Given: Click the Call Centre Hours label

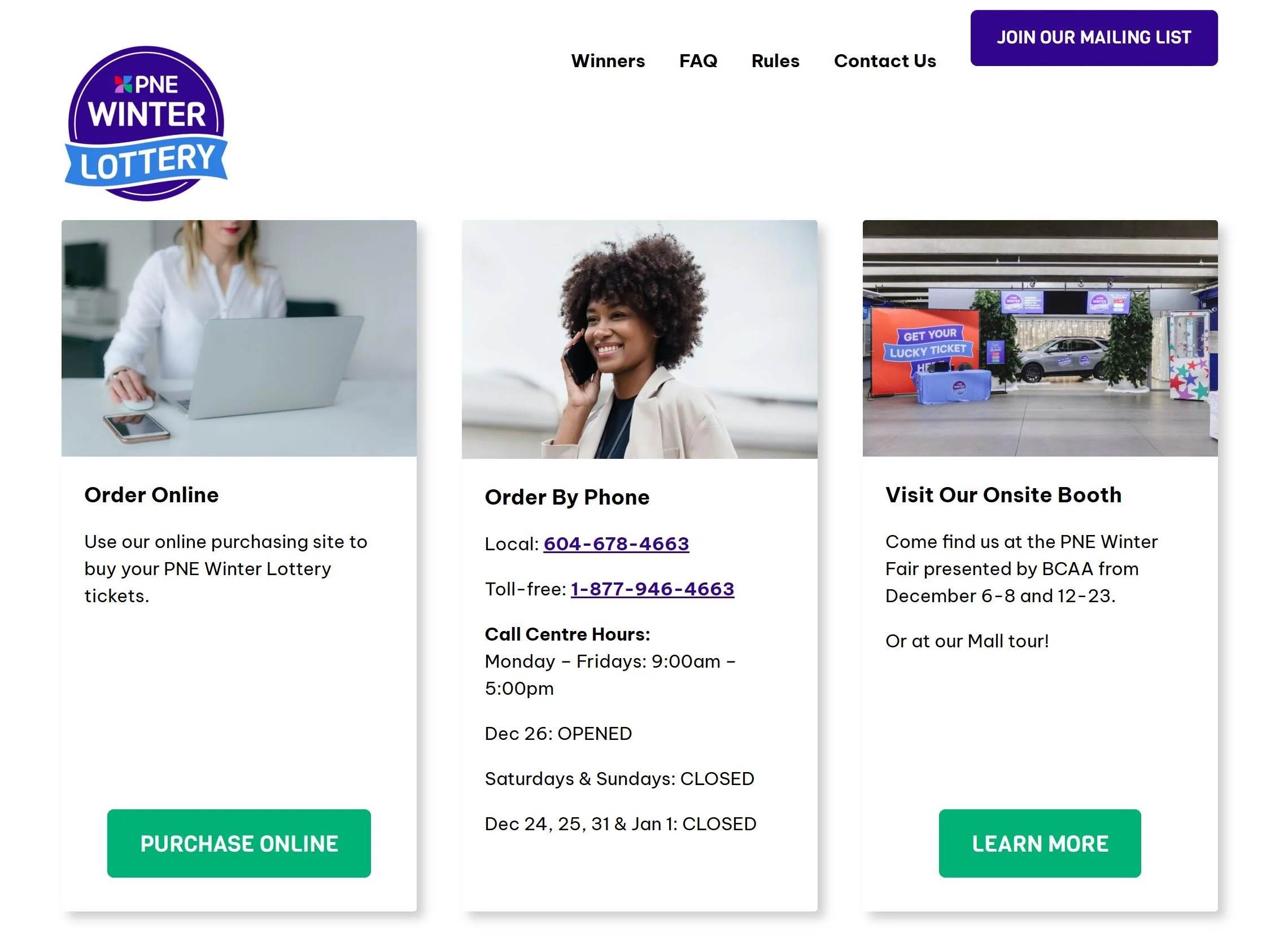Looking at the screenshot, I should pyautogui.click(x=568, y=634).
